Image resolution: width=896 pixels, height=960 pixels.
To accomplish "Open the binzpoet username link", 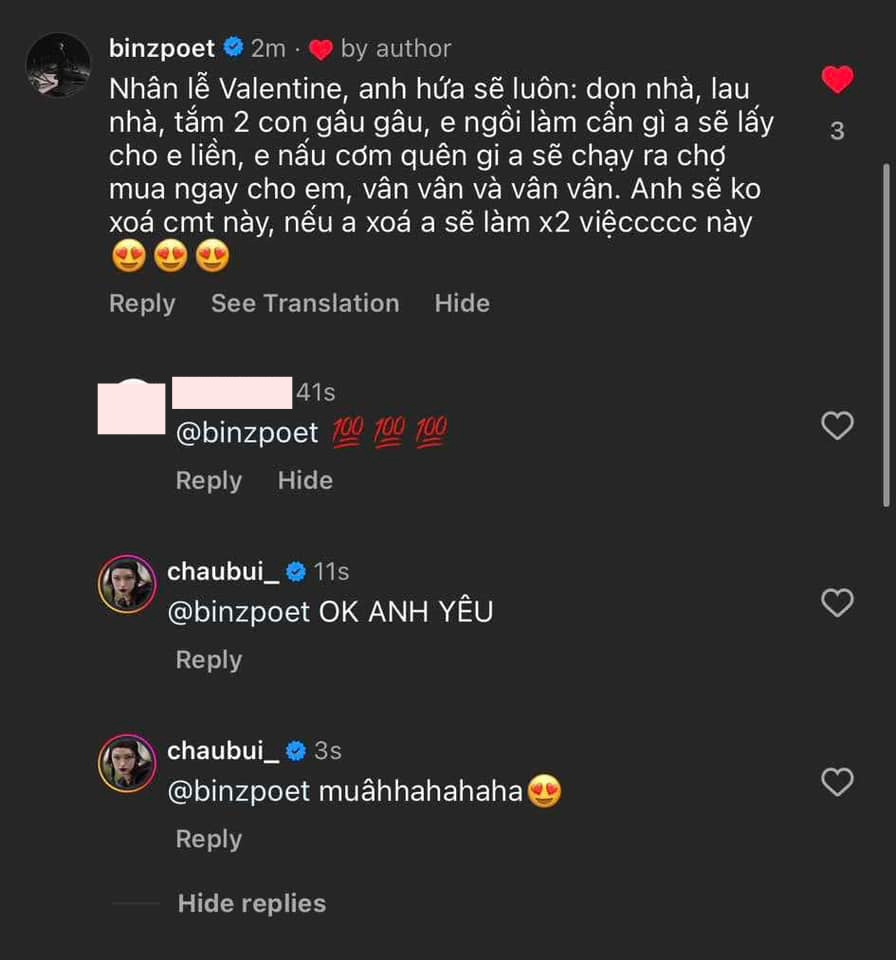I will coord(161,48).
